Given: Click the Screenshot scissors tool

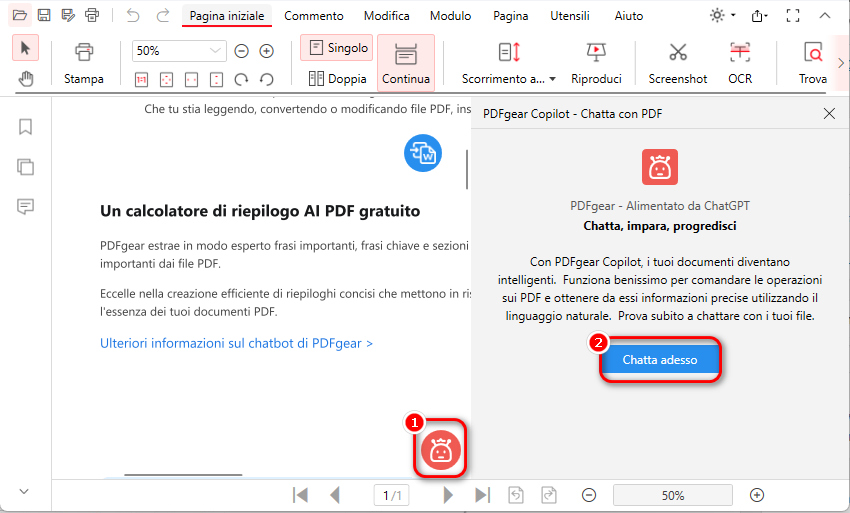Looking at the screenshot, I should click(678, 63).
